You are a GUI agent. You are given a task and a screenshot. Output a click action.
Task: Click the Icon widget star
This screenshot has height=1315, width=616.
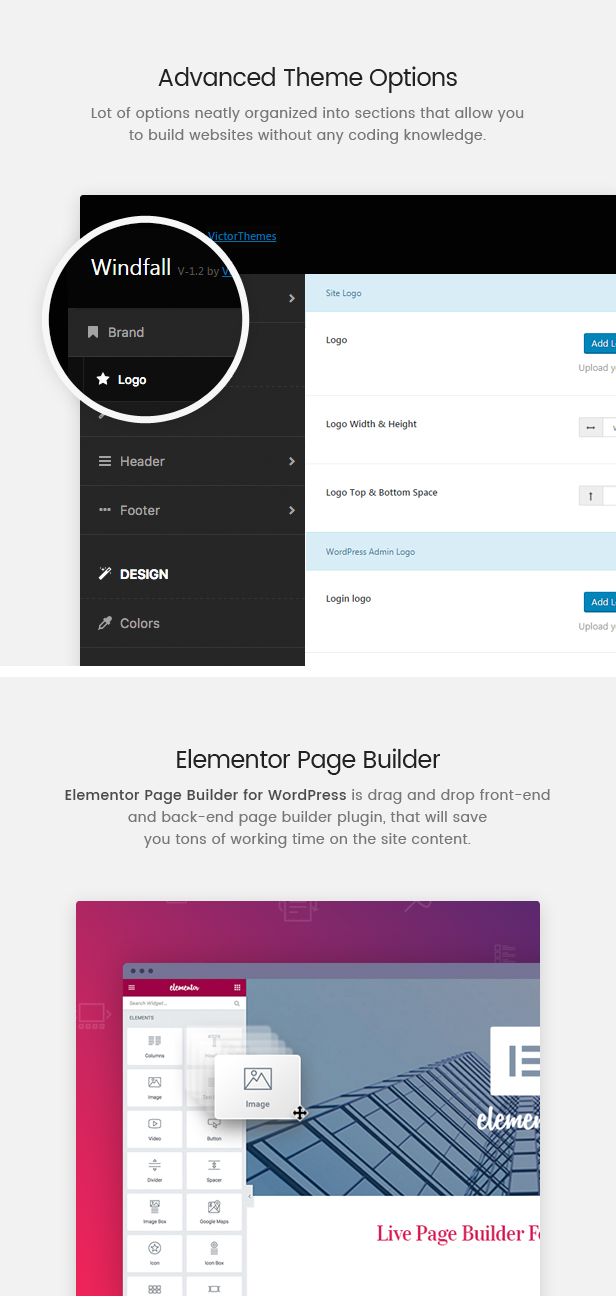(155, 1249)
